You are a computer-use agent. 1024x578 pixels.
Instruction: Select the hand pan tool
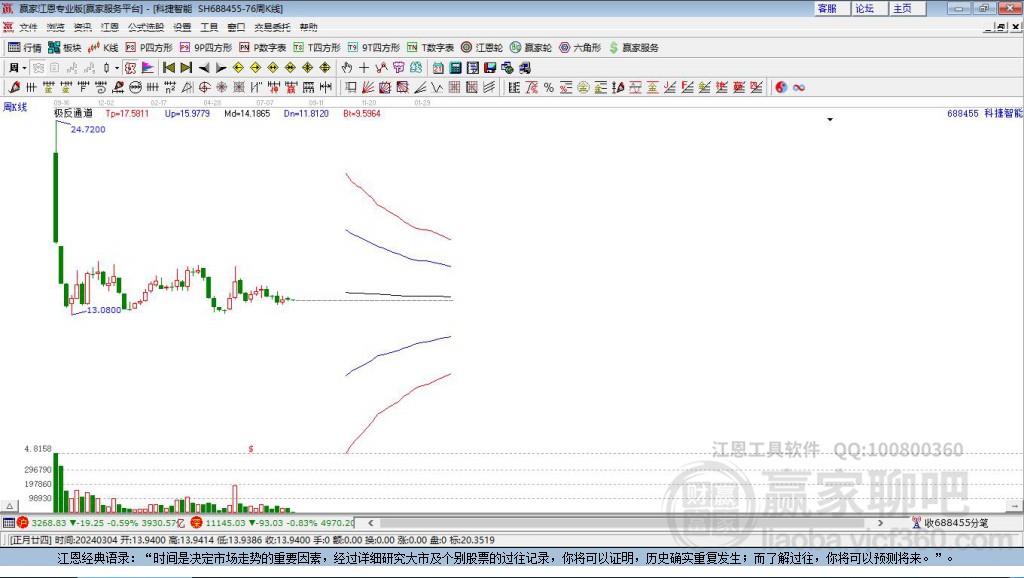point(347,67)
